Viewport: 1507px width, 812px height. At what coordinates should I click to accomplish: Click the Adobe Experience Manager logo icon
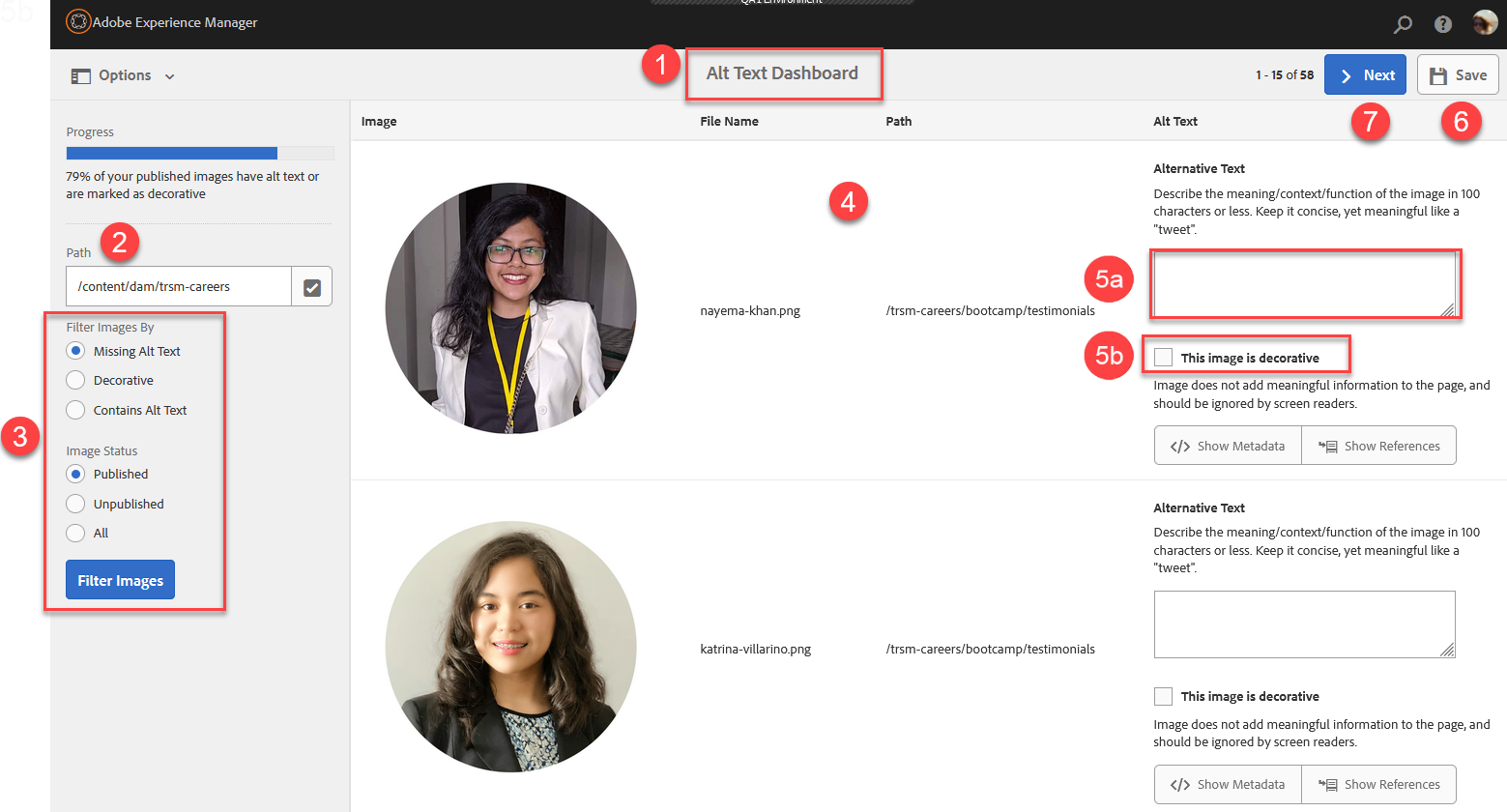(78, 21)
